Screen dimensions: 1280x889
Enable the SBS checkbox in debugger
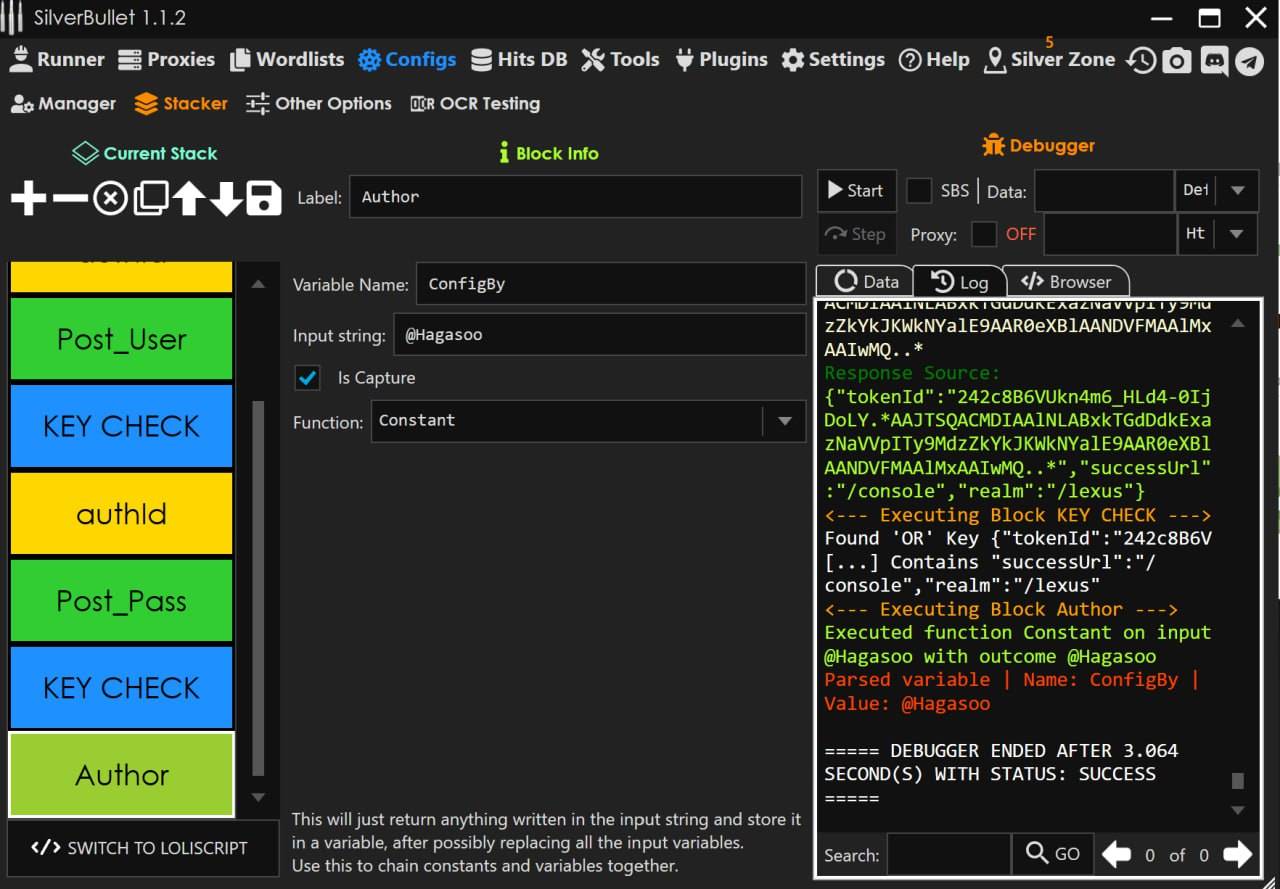(x=918, y=191)
